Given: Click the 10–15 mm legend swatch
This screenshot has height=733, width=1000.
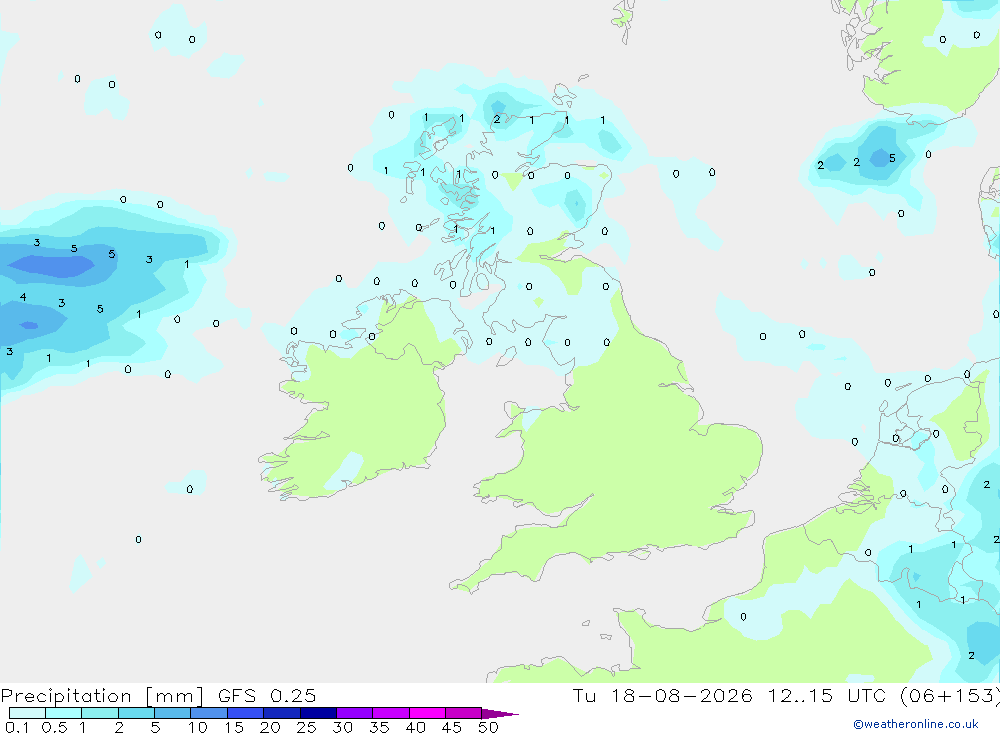Looking at the screenshot, I should 209,713.
